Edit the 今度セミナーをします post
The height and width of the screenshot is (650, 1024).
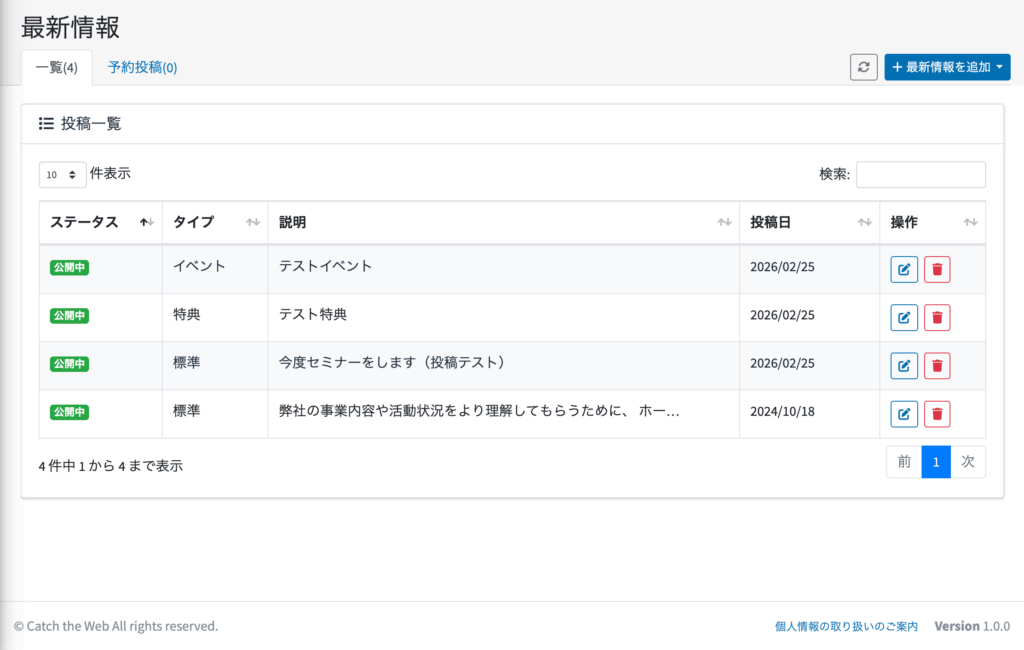(904, 366)
